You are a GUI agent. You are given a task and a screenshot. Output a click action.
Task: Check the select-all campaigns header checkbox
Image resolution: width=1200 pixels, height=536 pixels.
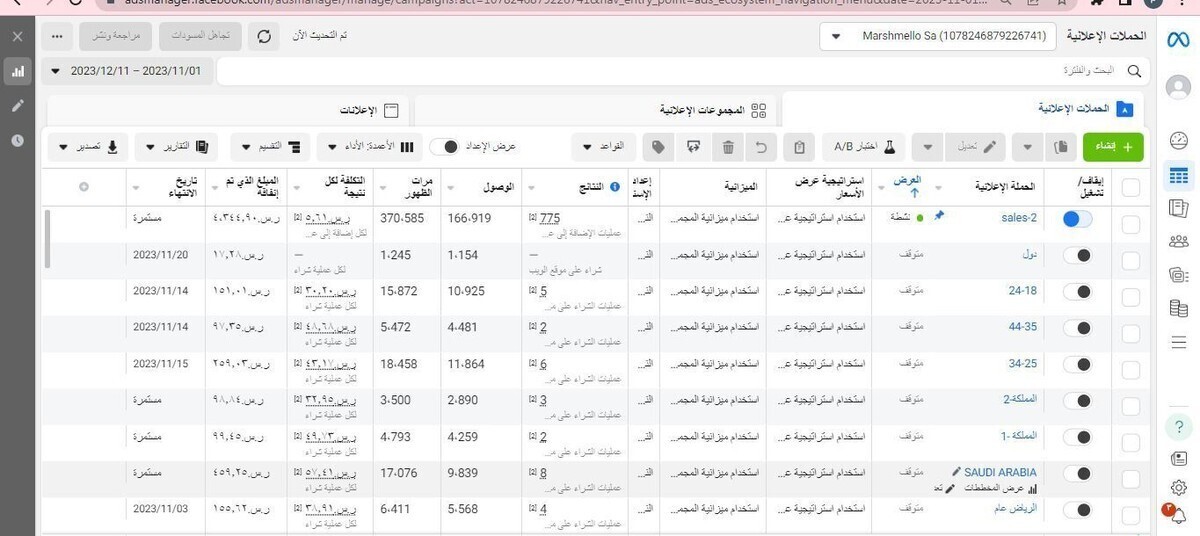click(x=1130, y=187)
